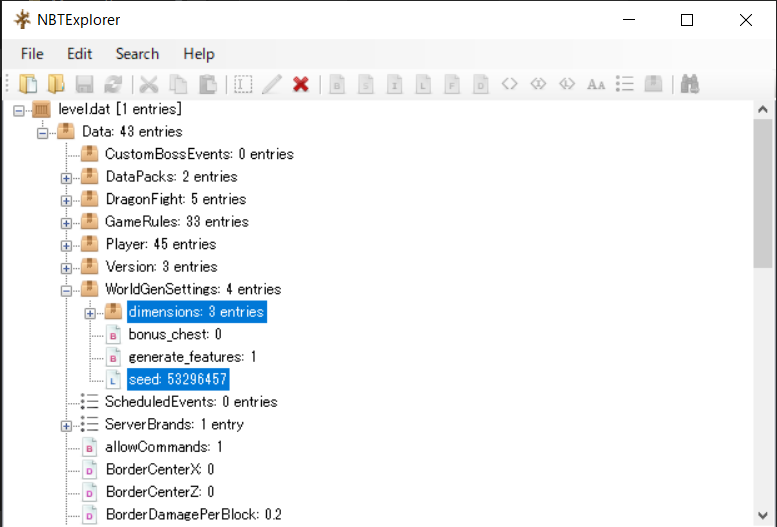777x527 pixels.
Task: Click the NBTExplorer app icon in title bar
Action: click(22, 20)
